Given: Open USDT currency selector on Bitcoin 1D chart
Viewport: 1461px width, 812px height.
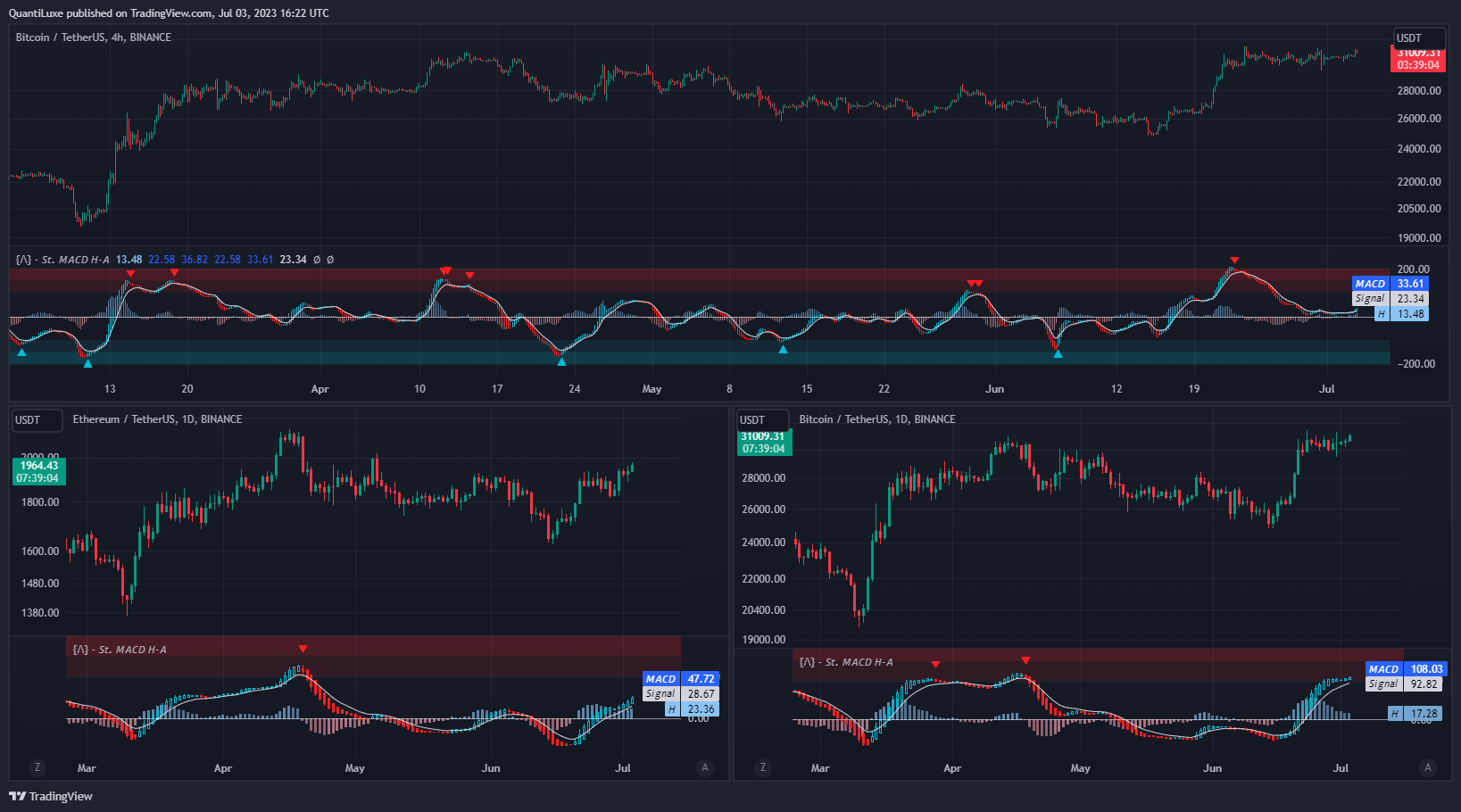Looking at the screenshot, I should point(762,420).
